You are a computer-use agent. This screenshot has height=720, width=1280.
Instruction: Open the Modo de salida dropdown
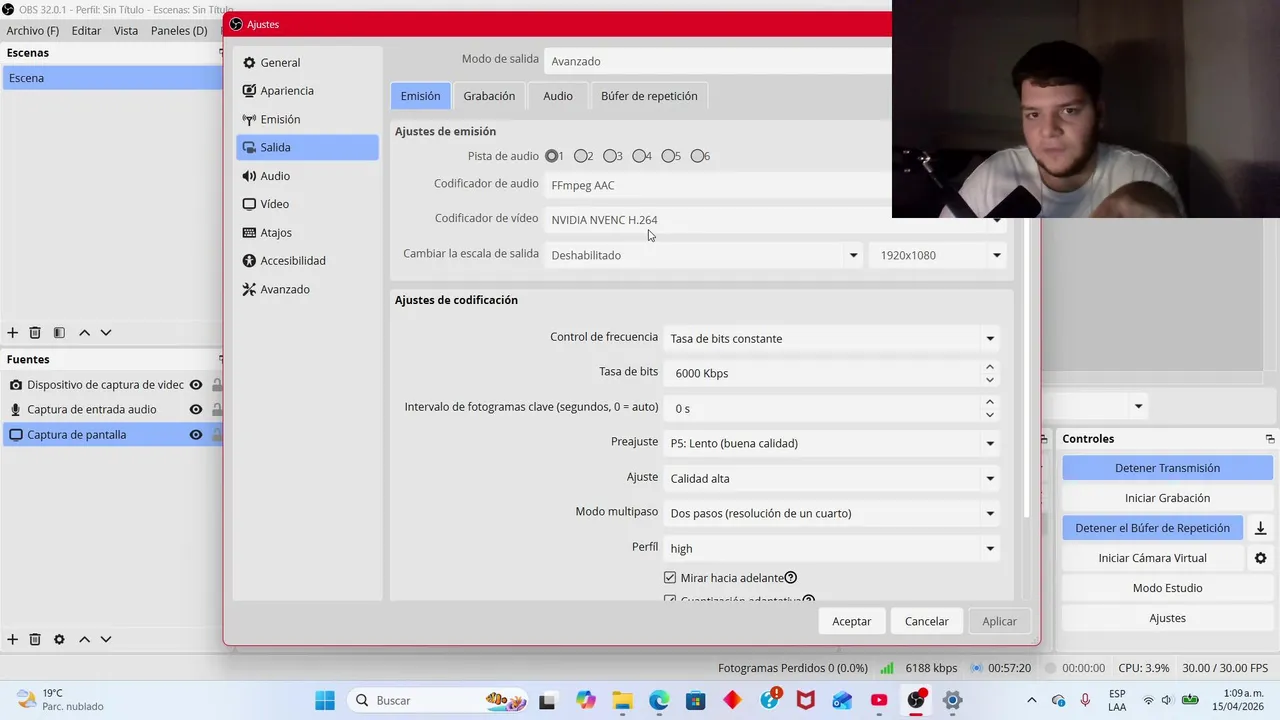tap(718, 61)
